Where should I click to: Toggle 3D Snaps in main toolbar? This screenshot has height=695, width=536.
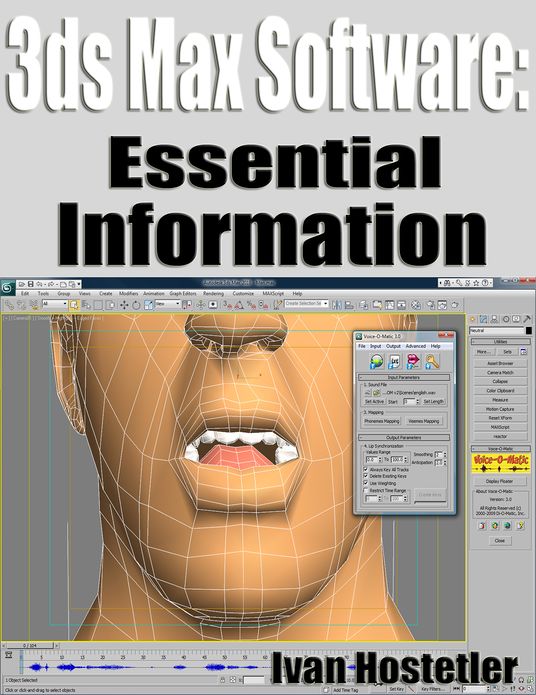click(227, 305)
